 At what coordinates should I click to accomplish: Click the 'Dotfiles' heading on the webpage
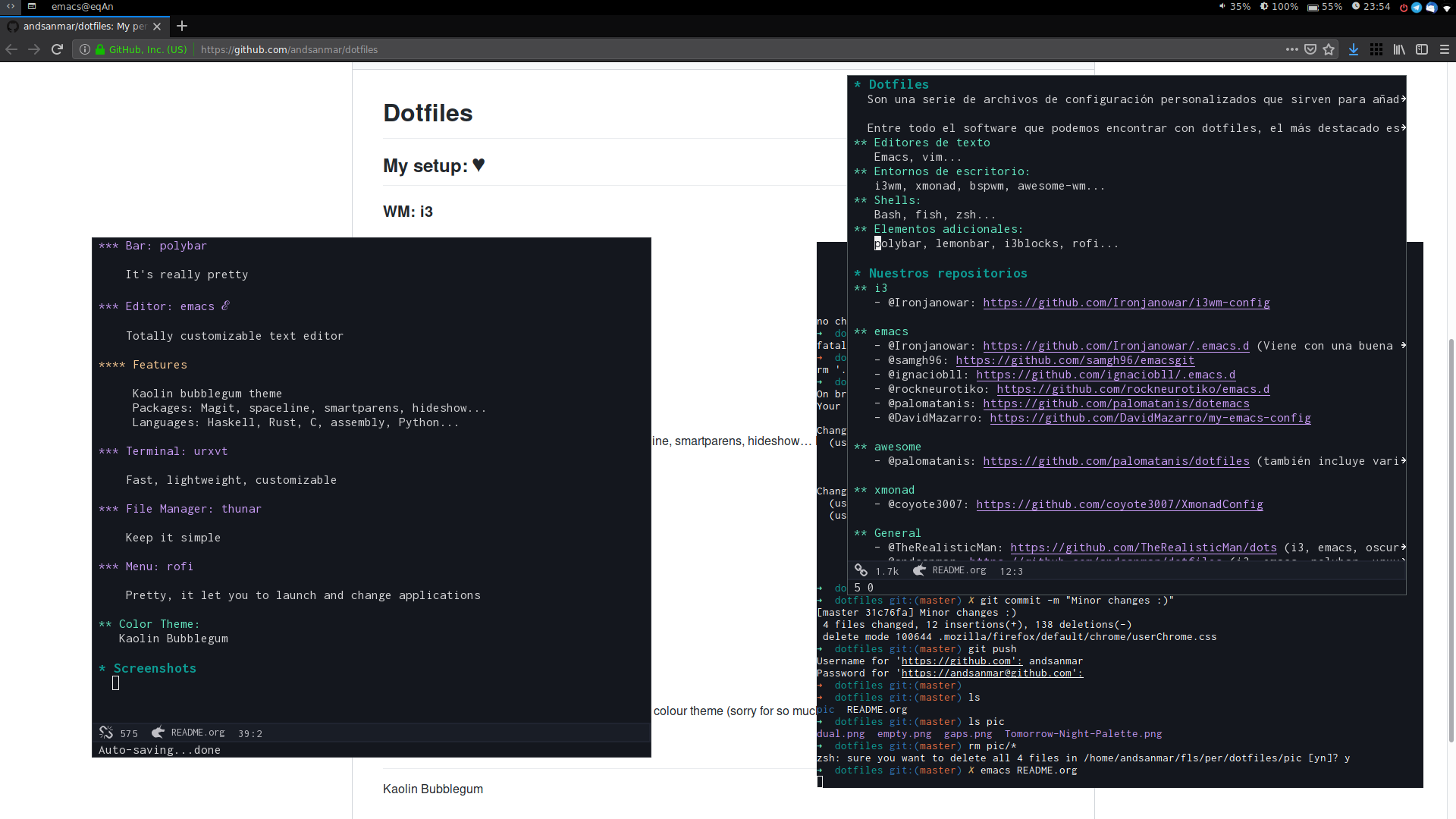tap(428, 113)
